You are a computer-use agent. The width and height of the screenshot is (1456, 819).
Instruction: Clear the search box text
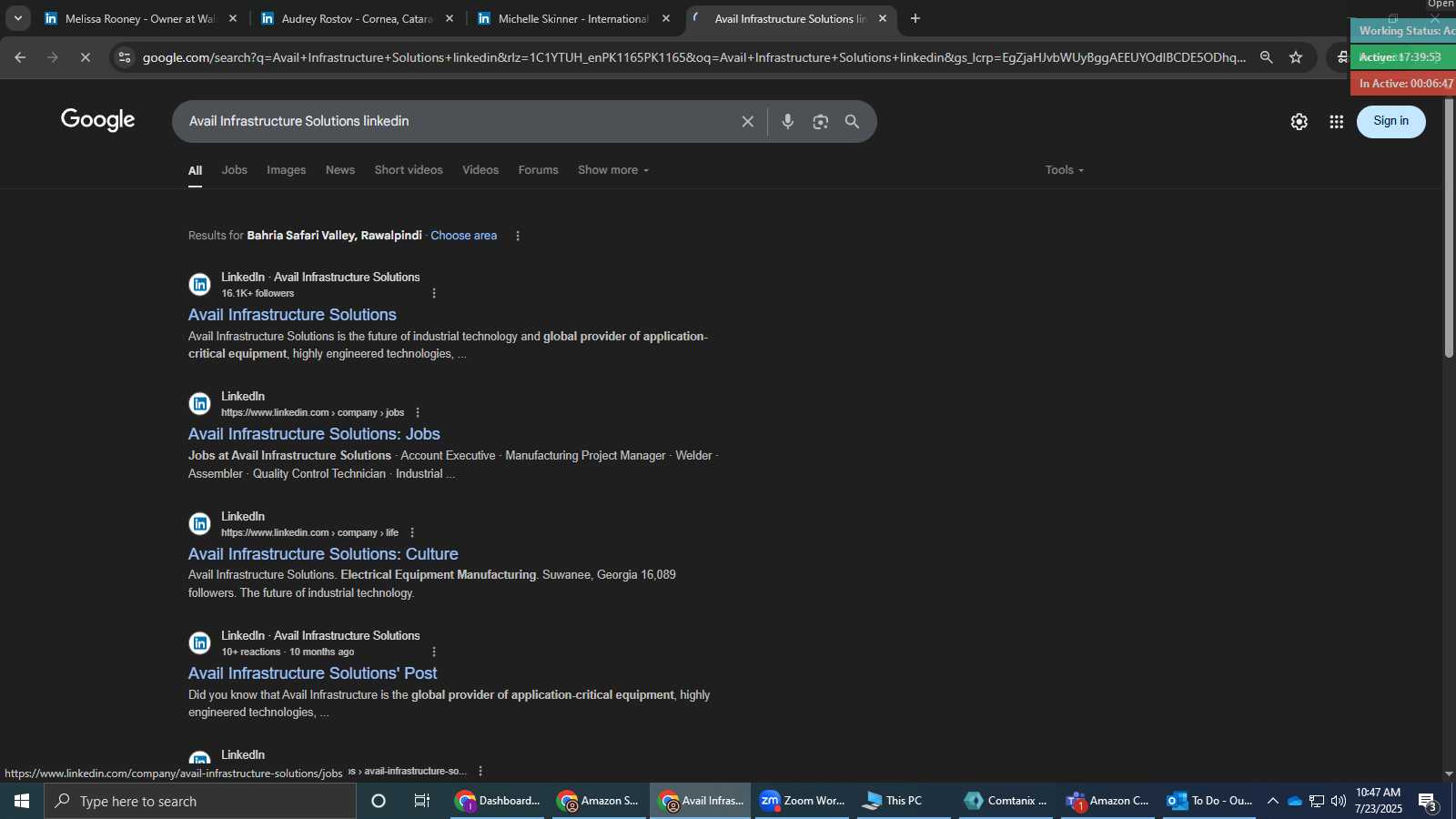coord(747,121)
